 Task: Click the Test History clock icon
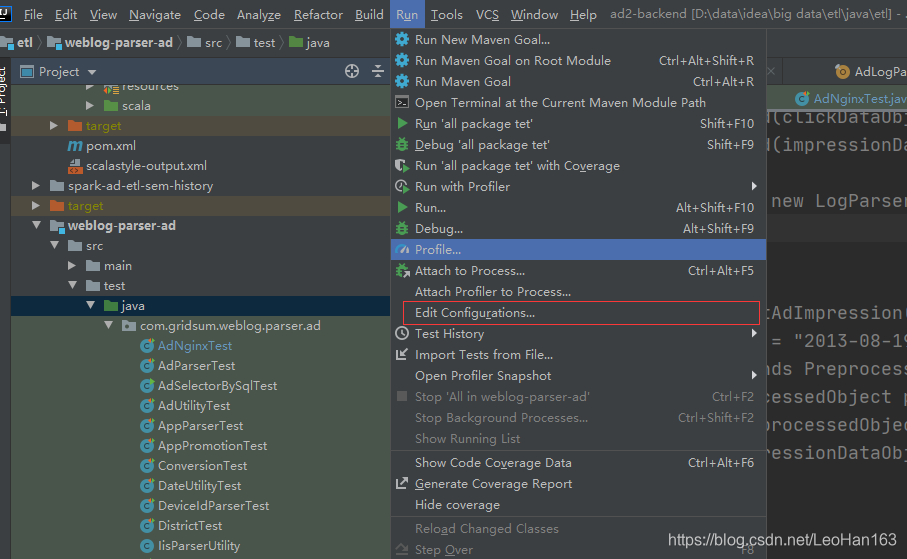(x=402, y=333)
